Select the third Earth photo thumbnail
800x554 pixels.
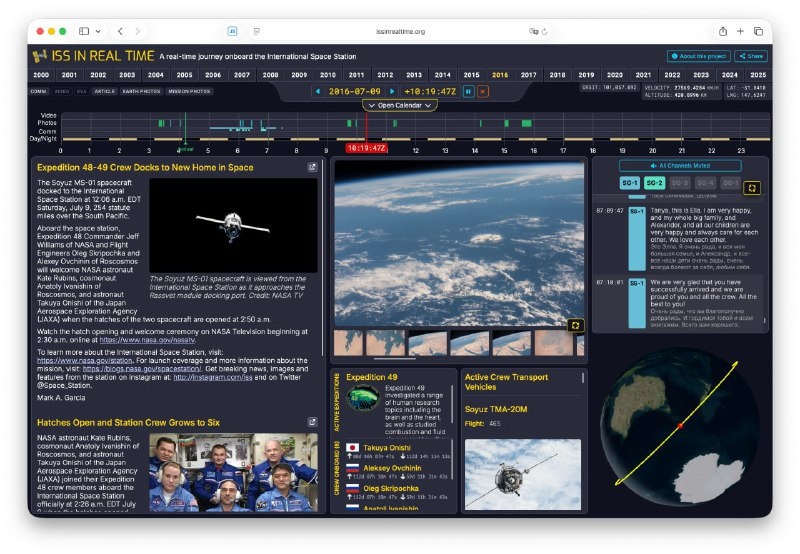[428, 343]
